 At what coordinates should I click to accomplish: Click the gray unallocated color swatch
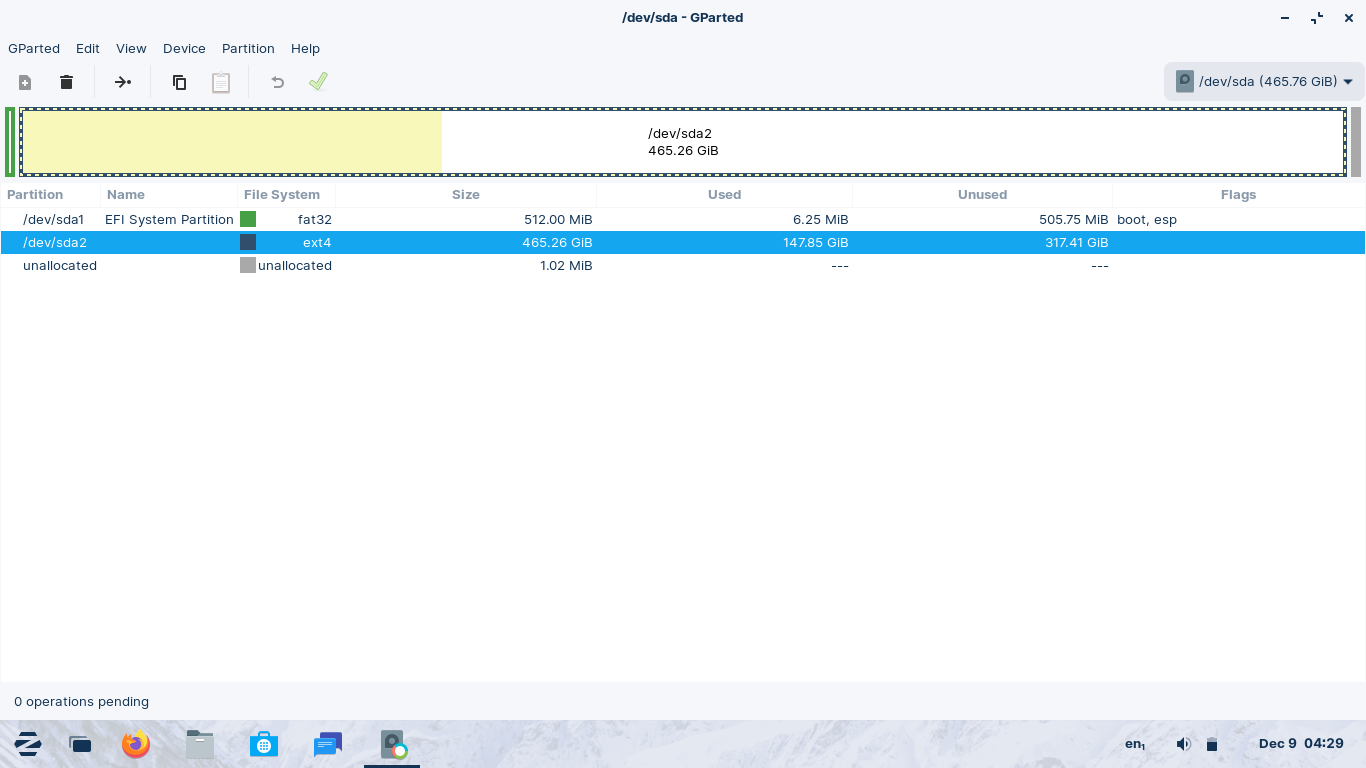(248, 265)
